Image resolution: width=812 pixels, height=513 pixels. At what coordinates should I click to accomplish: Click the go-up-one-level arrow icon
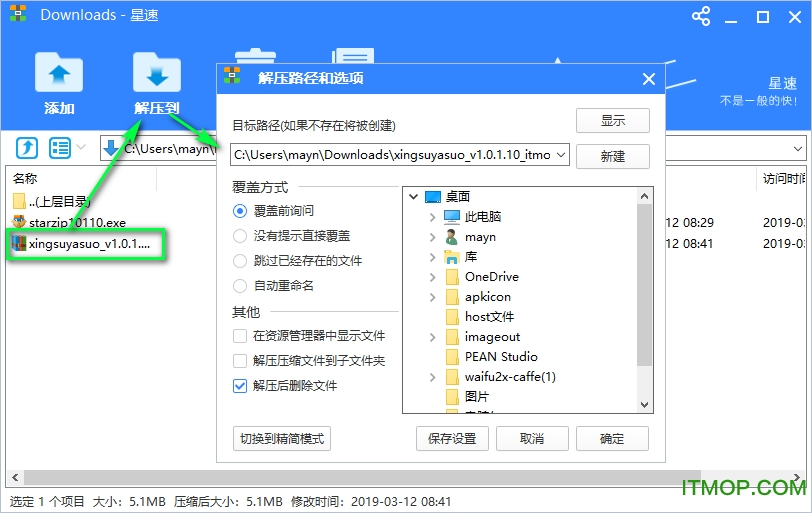point(27,148)
